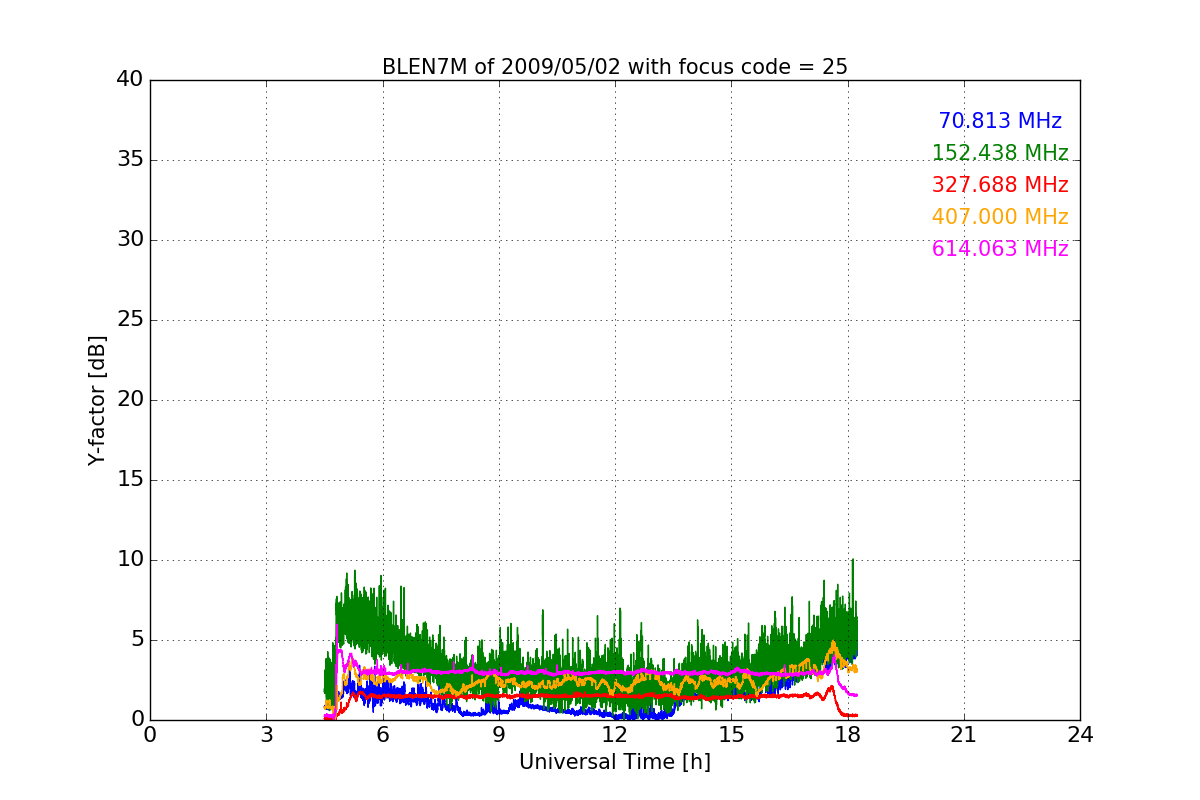The width and height of the screenshot is (1200, 800).
Task: Click the y-axis tick label '30'
Action: [x=130, y=239]
